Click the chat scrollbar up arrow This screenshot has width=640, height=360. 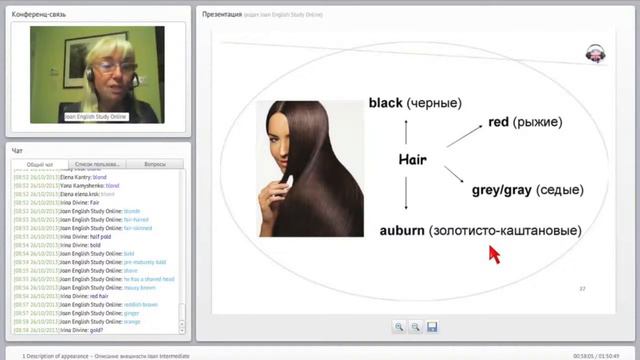[182, 324]
